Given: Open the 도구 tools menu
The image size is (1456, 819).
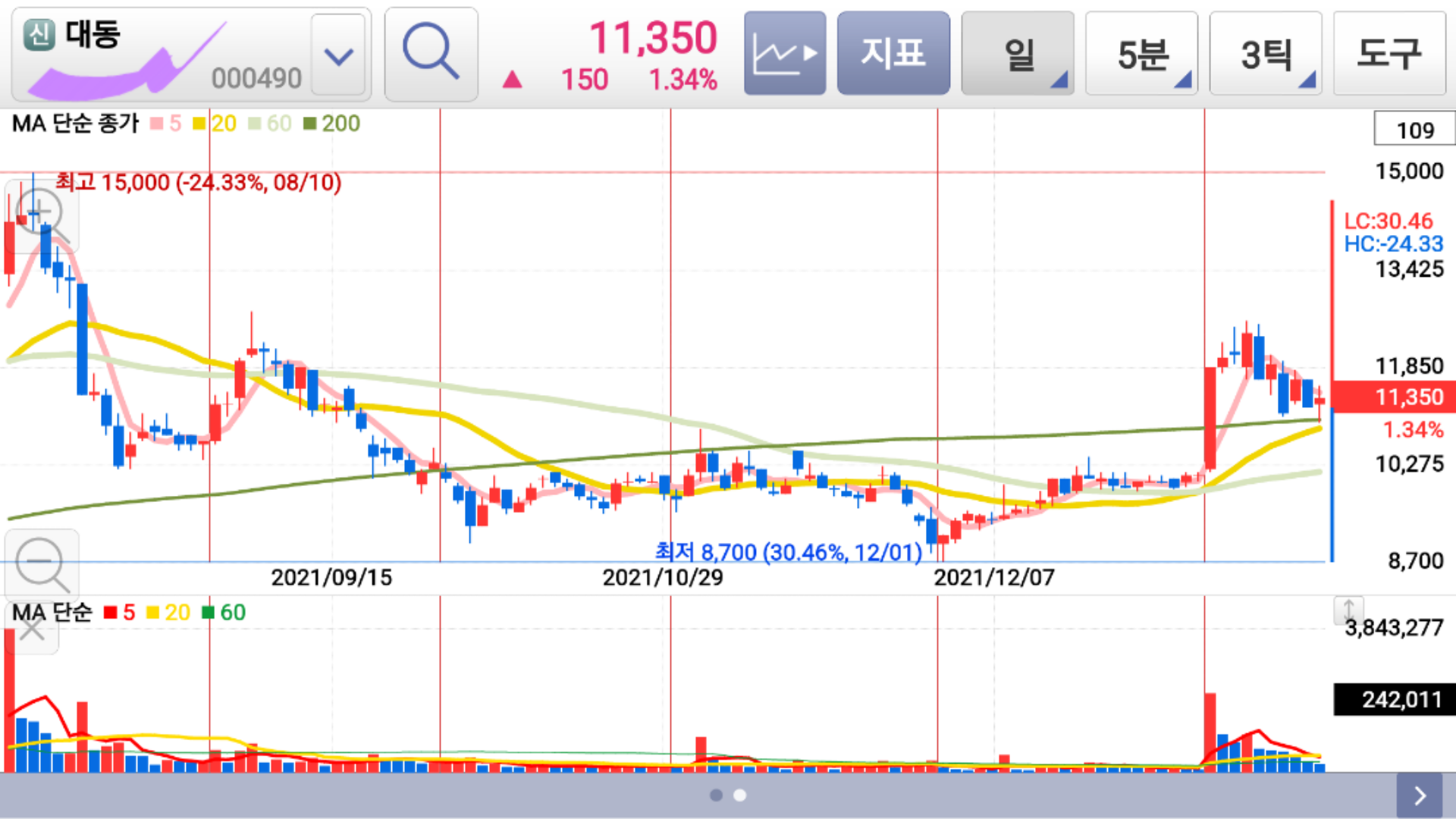Looking at the screenshot, I should point(1389,53).
